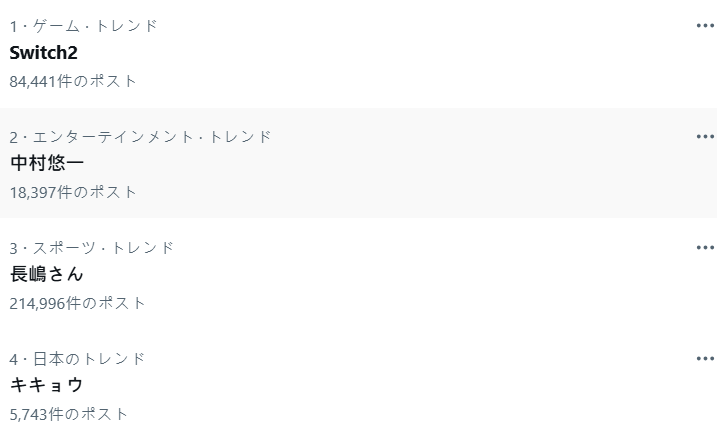
Task: Open more options for 長嶋さん trend
Action: point(705,248)
